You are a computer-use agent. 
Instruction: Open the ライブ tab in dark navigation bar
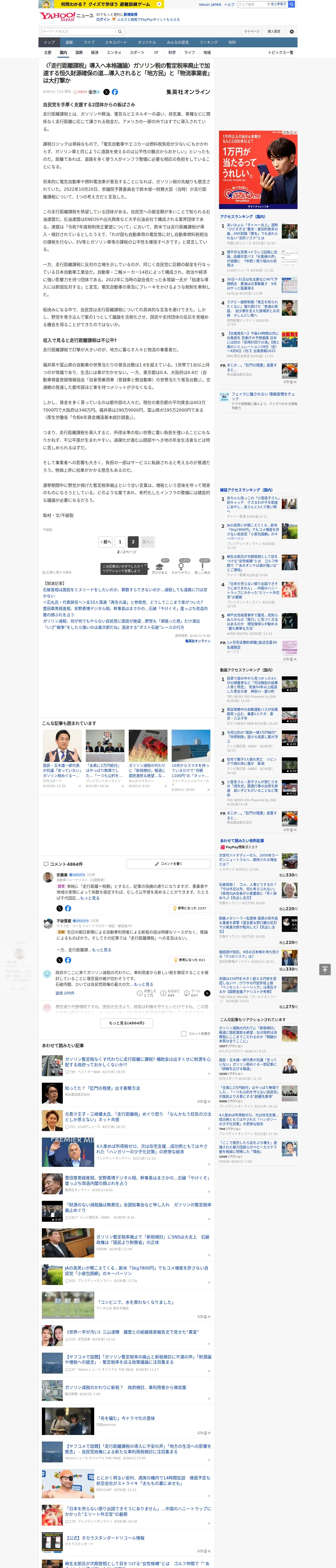pos(89,43)
